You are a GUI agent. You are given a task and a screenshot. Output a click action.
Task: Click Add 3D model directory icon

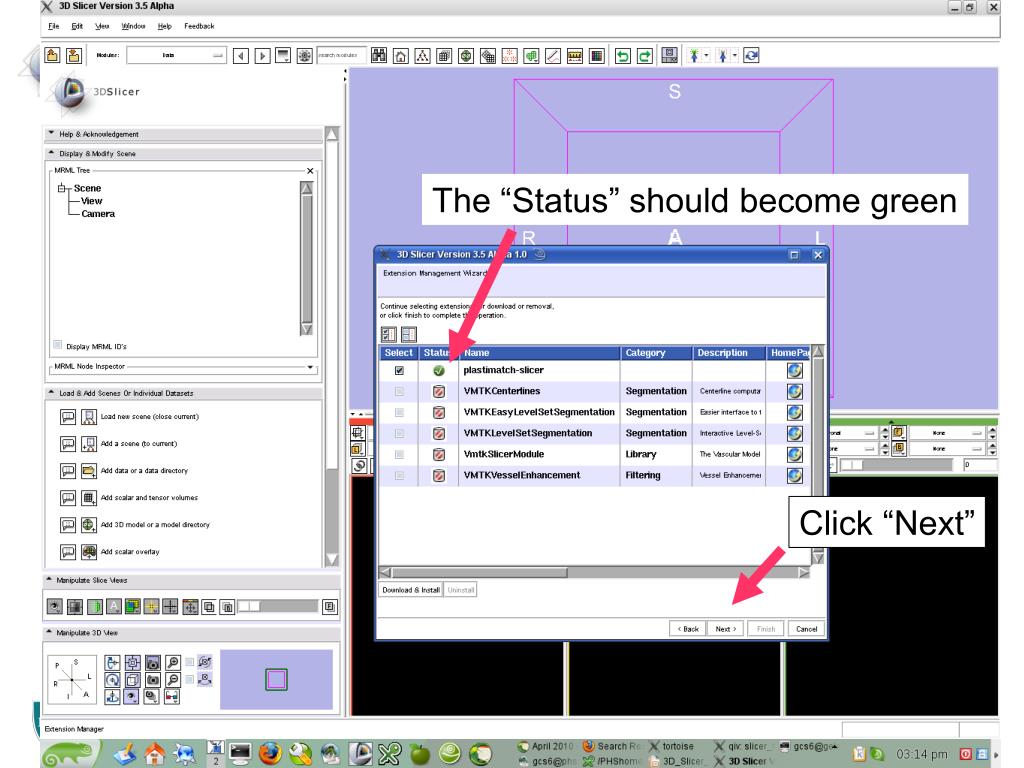click(89, 524)
